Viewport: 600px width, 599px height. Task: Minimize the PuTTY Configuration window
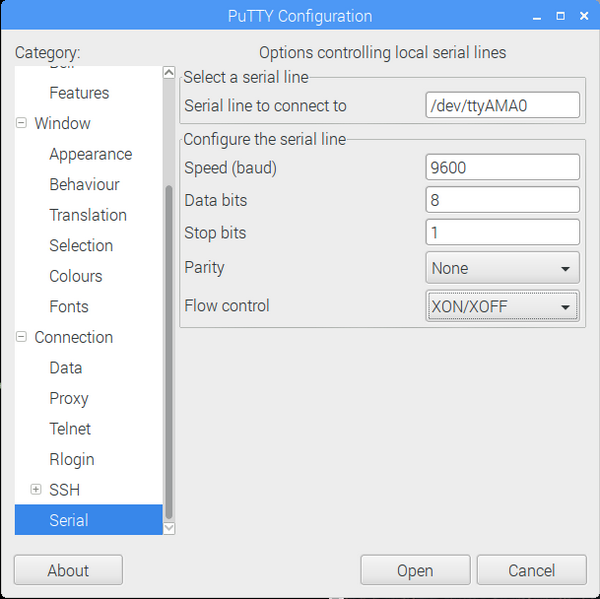(x=536, y=16)
